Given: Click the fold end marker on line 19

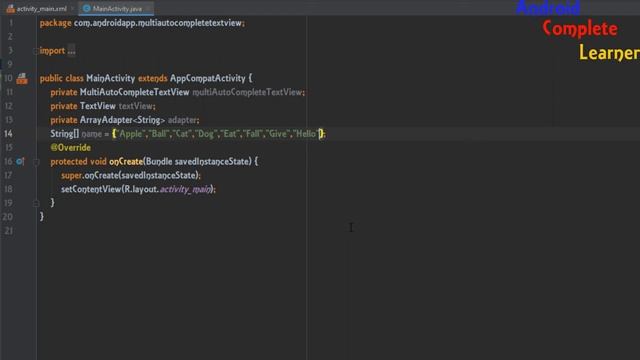Looking at the screenshot, I should click(x=36, y=203).
